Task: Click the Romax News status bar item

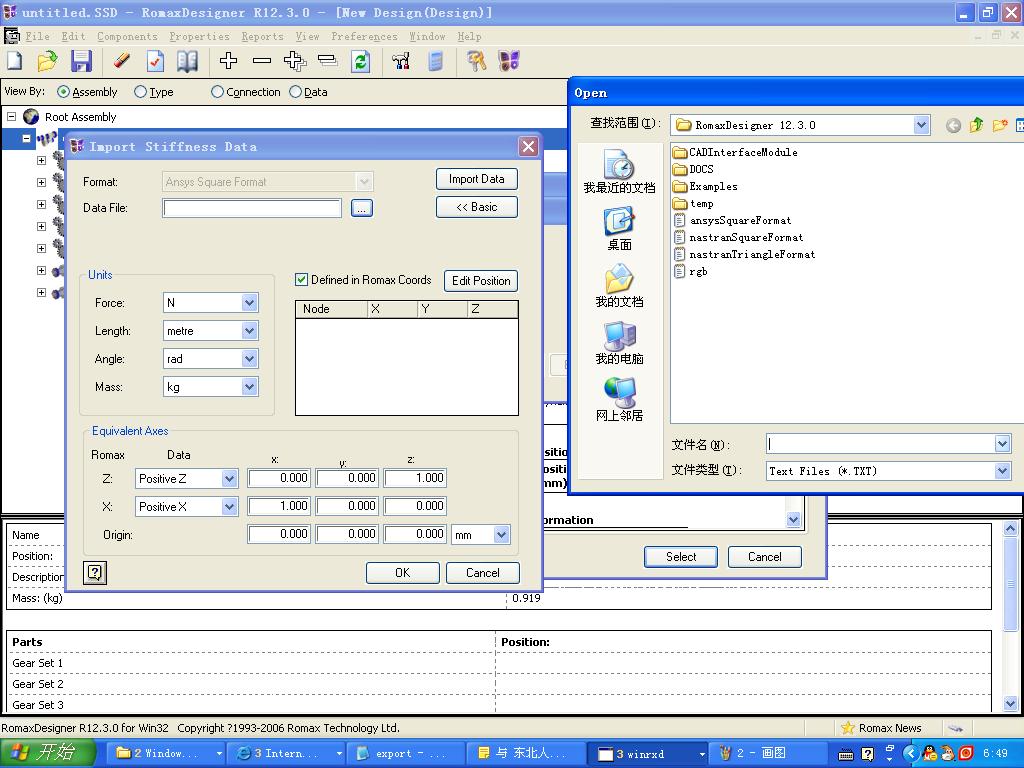Action: tap(882, 728)
